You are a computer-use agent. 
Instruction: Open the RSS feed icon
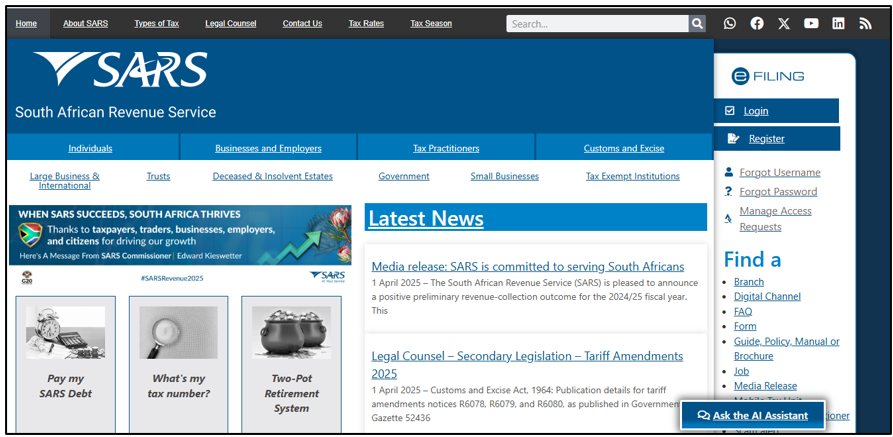pos(865,23)
